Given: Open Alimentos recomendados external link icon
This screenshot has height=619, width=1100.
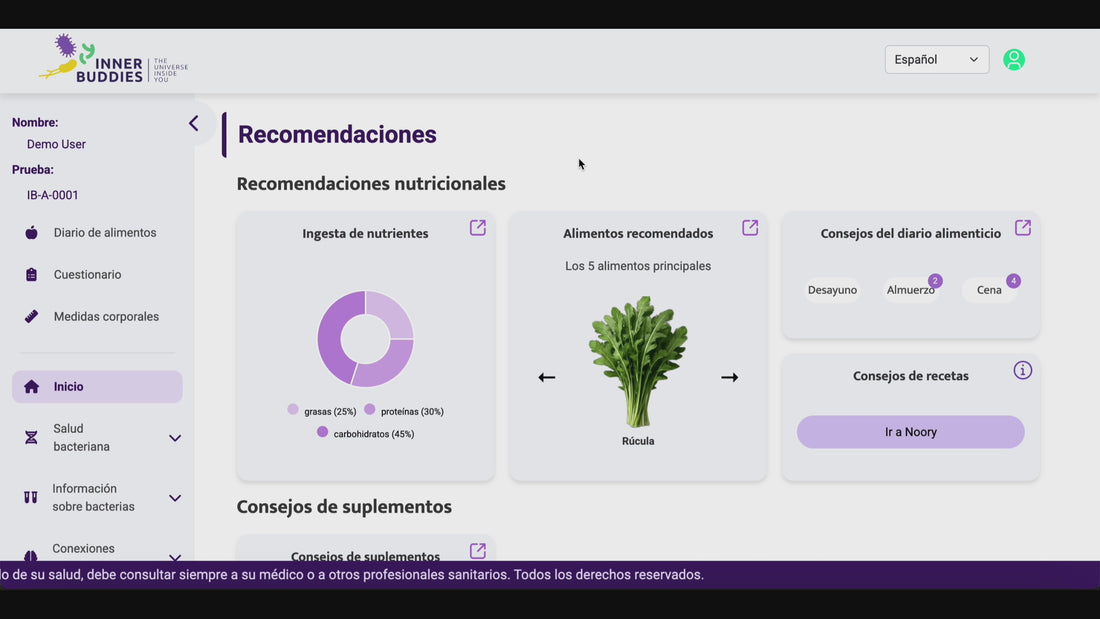Looking at the screenshot, I should coord(750,228).
